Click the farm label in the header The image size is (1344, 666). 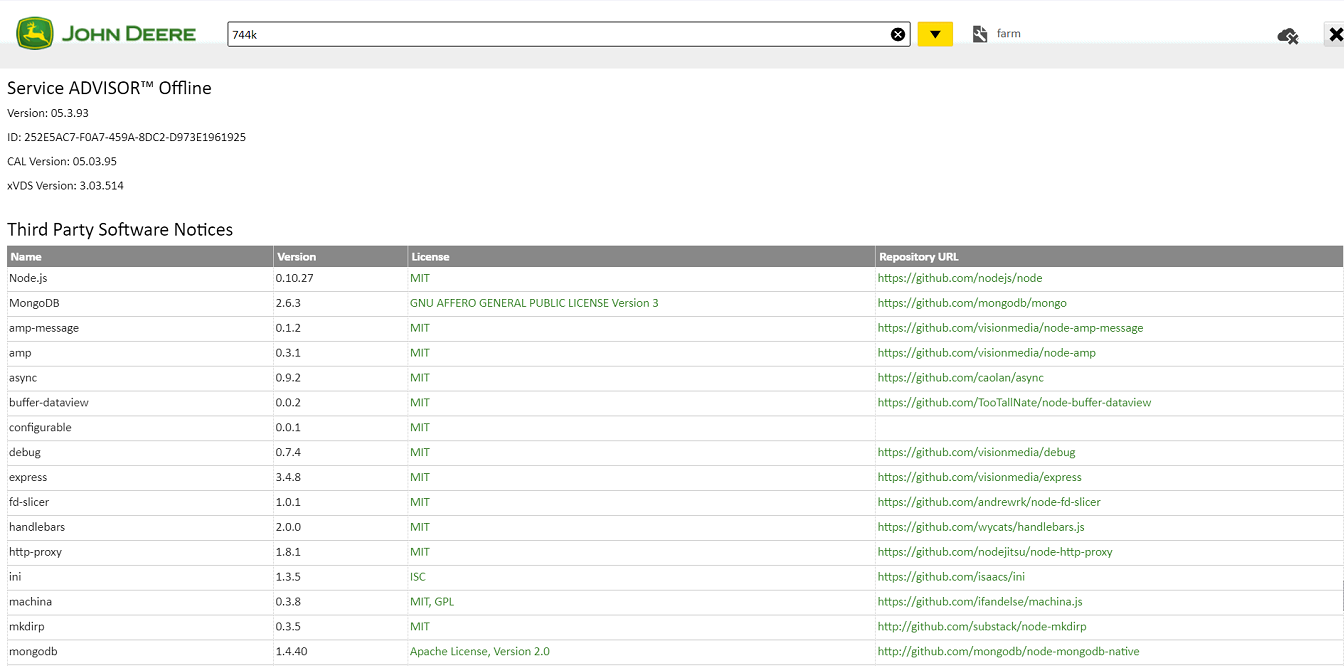(1008, 34)
